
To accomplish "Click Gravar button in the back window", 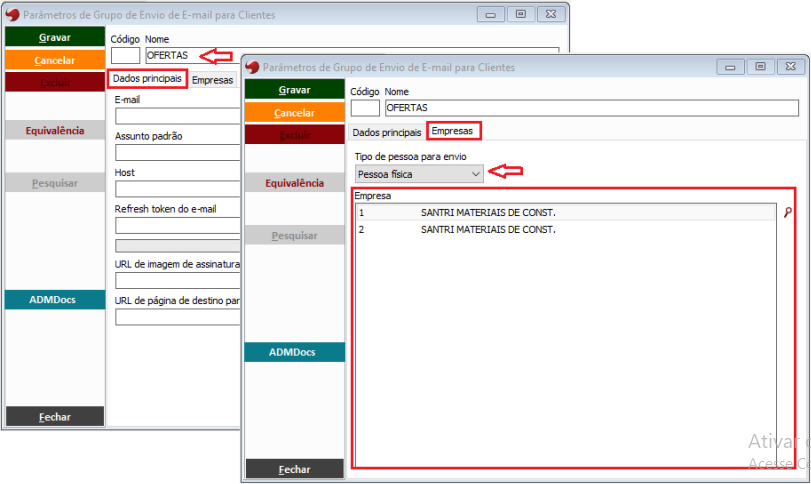I will [x=54, y=37].
